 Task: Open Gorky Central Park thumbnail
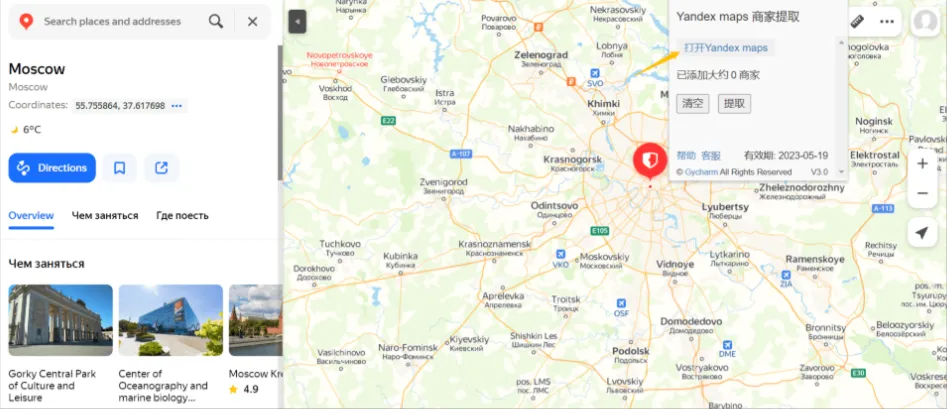[60, 320]
